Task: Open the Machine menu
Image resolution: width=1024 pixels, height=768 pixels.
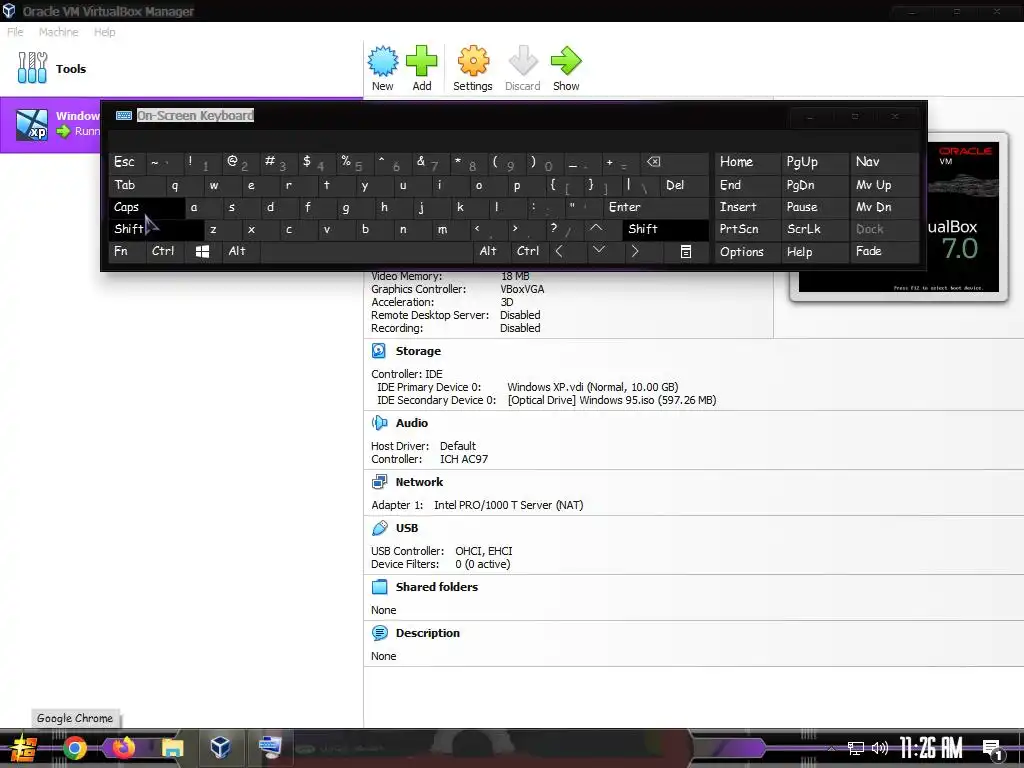Action: click(x=58, y=32)
